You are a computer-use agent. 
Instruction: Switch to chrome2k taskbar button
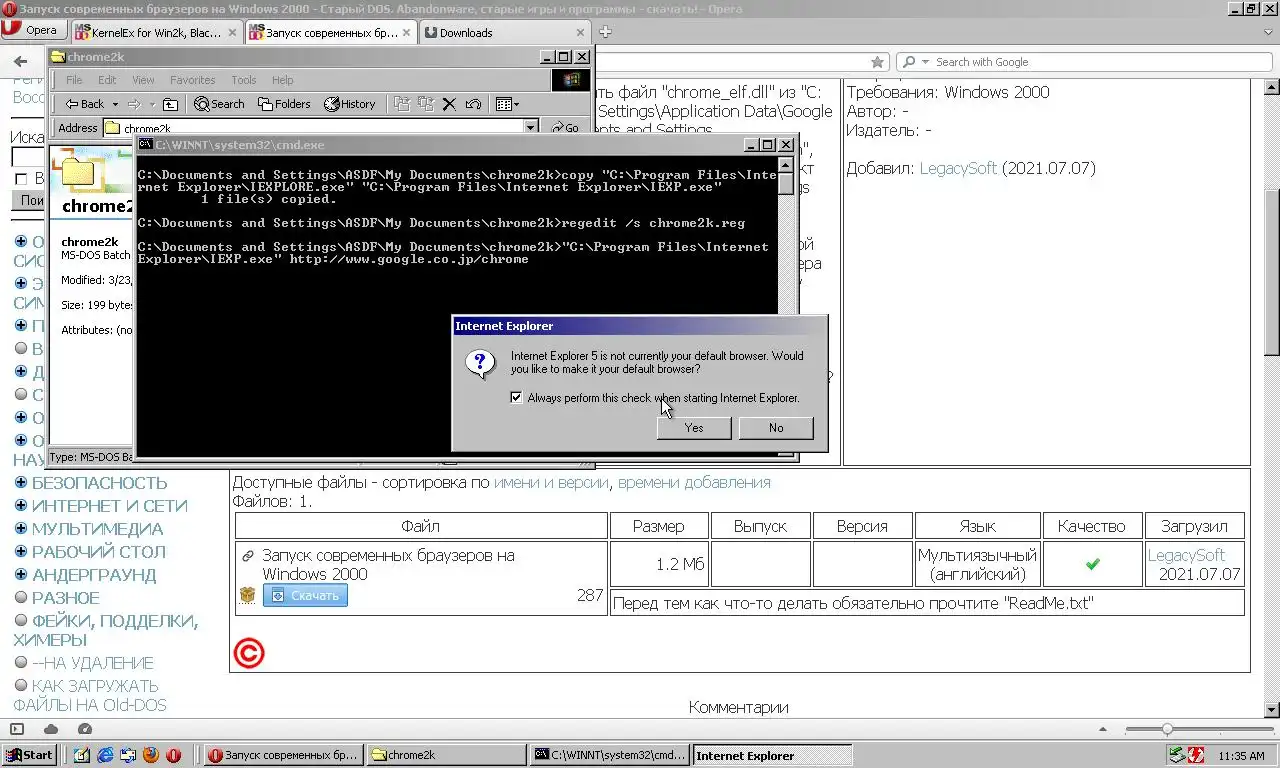pos(446,755)
